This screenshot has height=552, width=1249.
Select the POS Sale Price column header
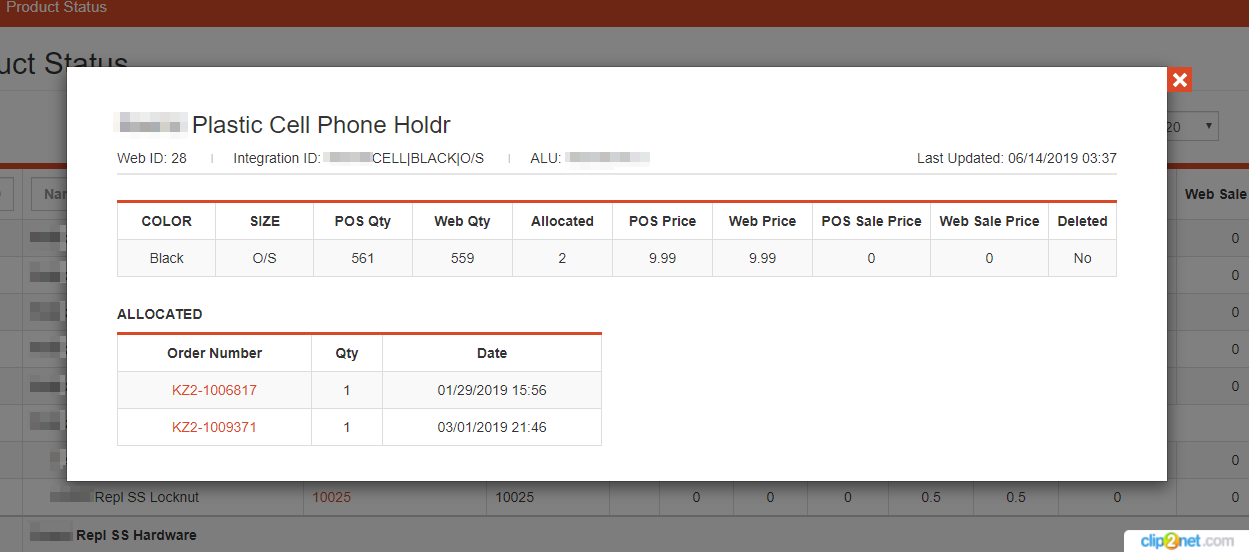coord(871,221)
